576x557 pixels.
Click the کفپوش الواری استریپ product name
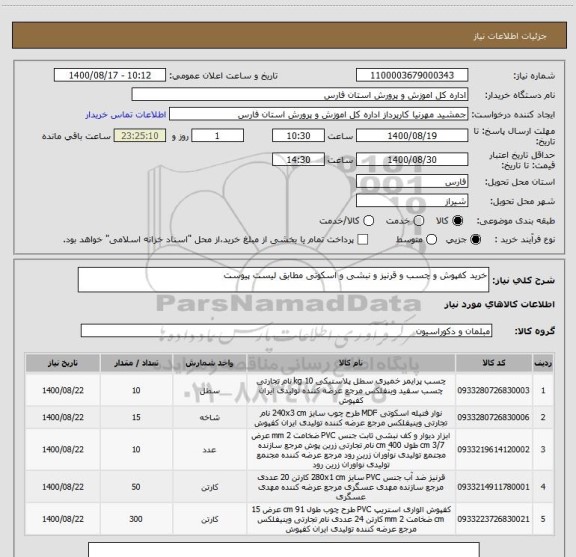click(x=351, y=519)
